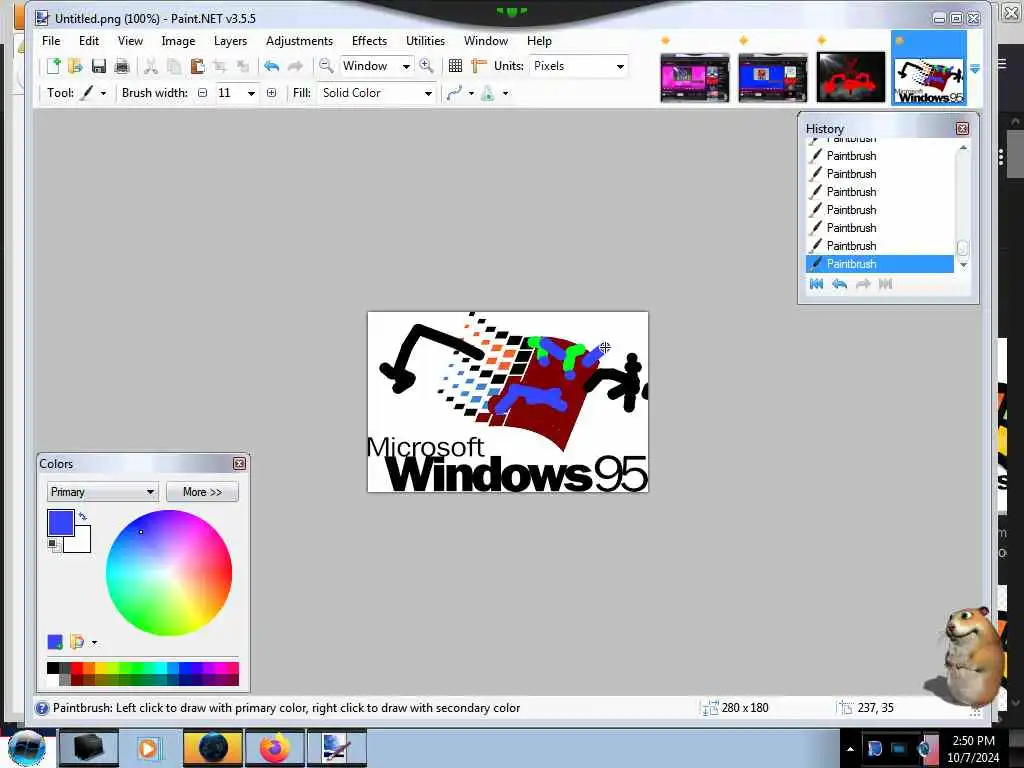The image size is (1024, 768).
Task: Open the image list dropdown arrow
Action: coord(975,69)
